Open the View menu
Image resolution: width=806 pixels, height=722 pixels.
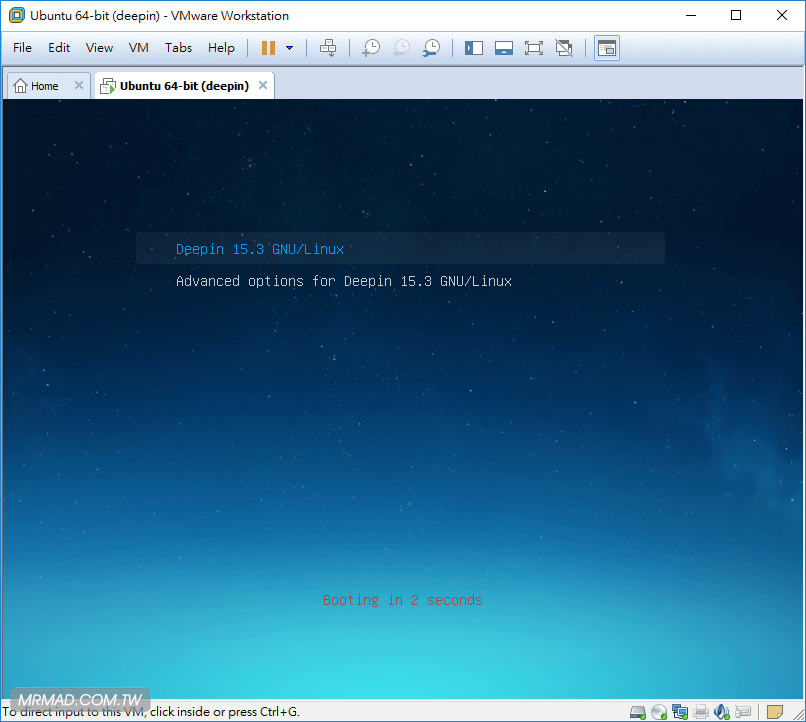point(99,48)
